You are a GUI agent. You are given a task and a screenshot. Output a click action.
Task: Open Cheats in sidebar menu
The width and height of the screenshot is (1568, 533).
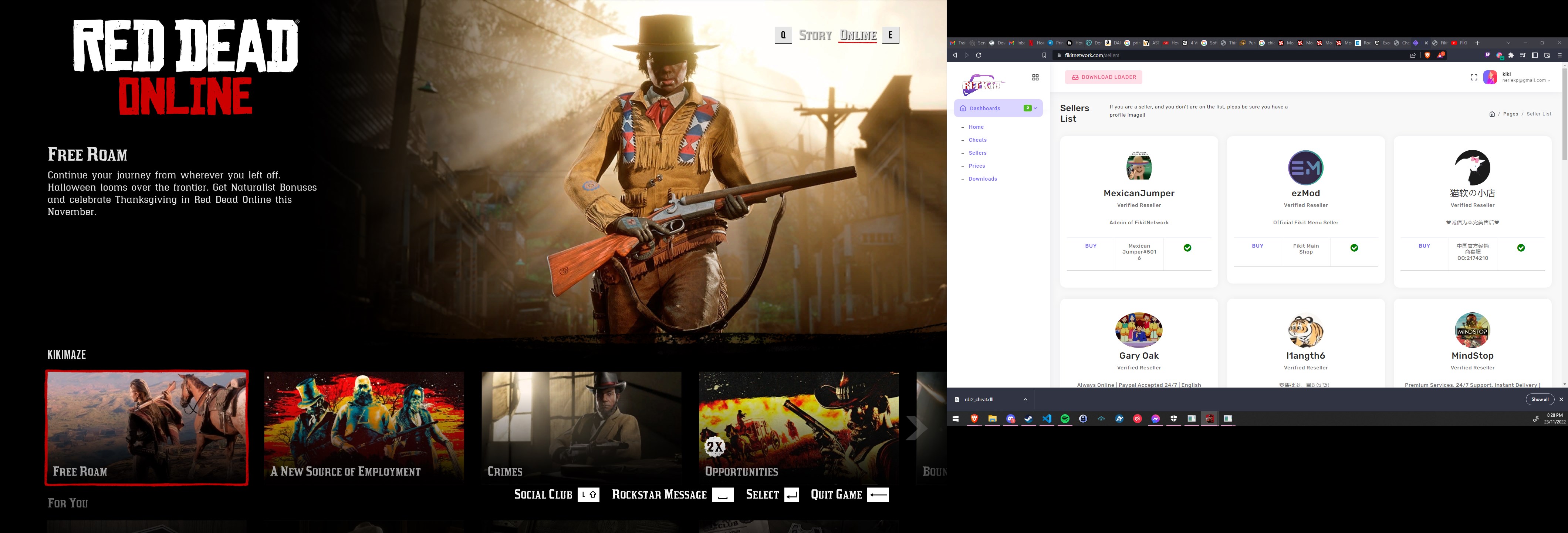click(x=977, y=140)
